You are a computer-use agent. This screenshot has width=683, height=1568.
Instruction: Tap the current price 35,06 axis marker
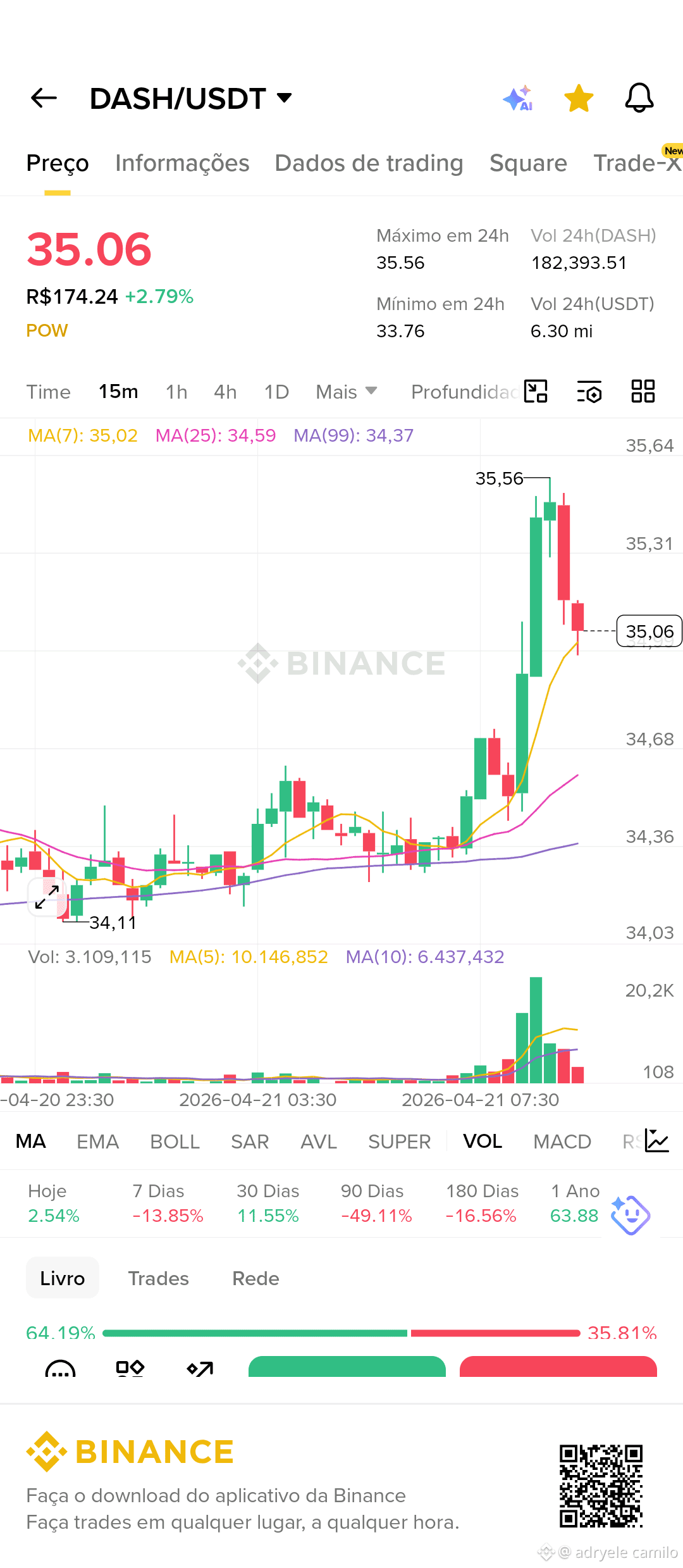tap(649, 631)
